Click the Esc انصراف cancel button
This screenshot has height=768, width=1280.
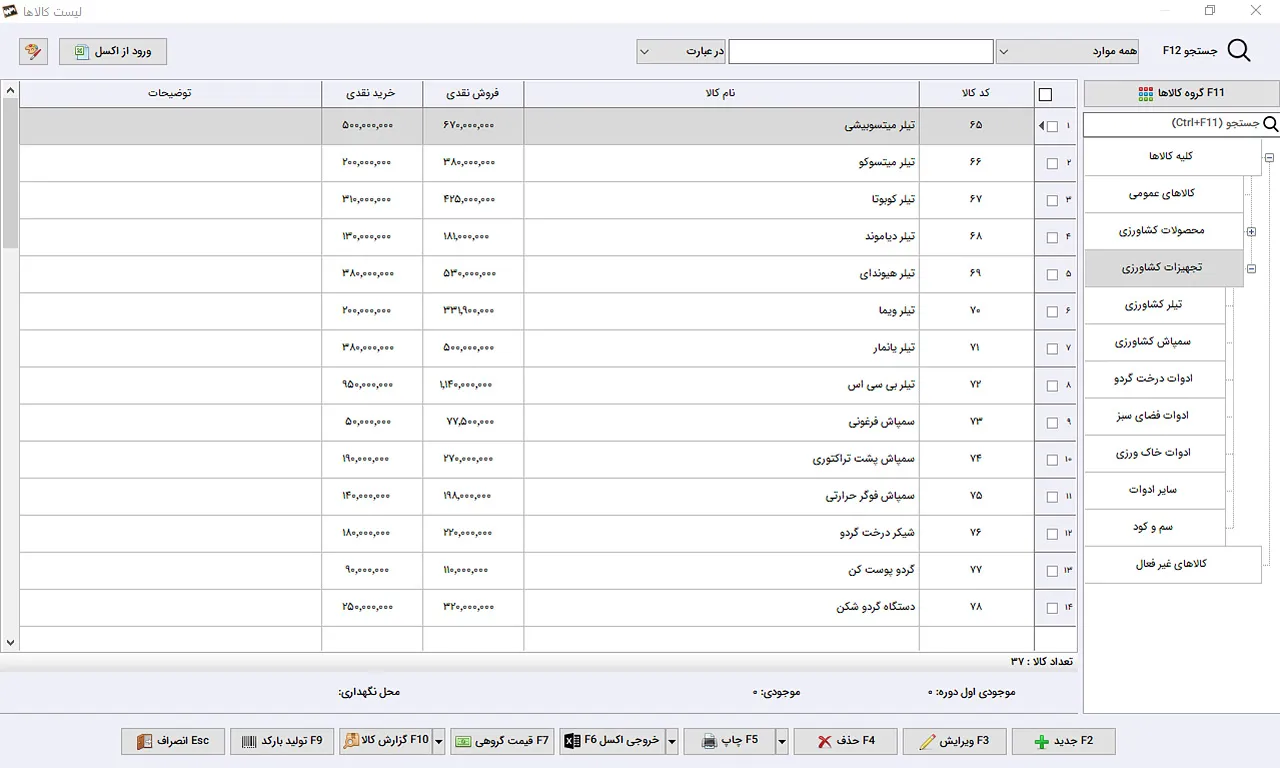pos(174,741)
